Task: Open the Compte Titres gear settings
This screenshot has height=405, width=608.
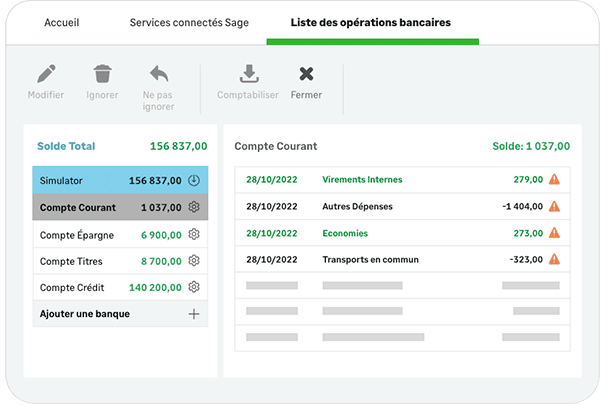Action: tap(194, 261)
